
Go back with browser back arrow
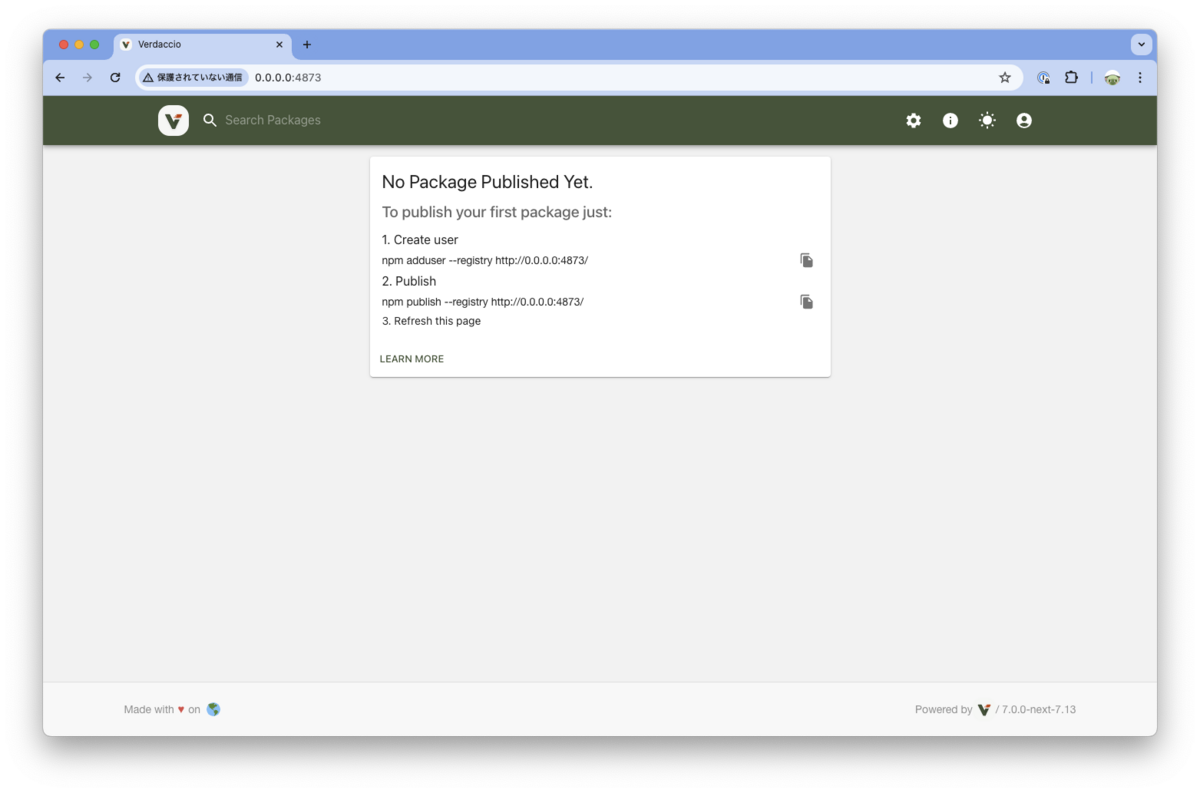click(x=60, y=77)
